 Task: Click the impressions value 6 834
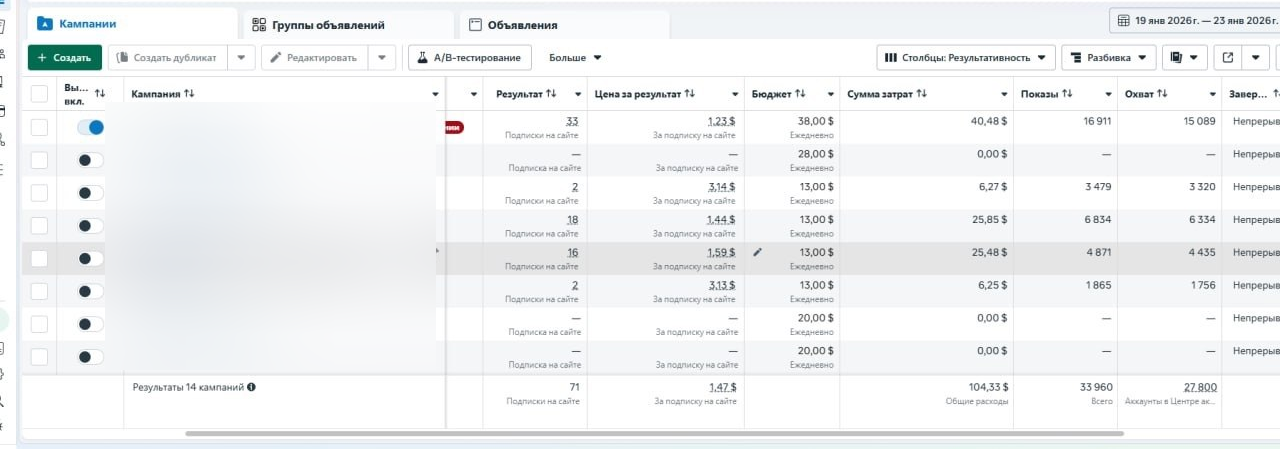(x=1098, y=220)
